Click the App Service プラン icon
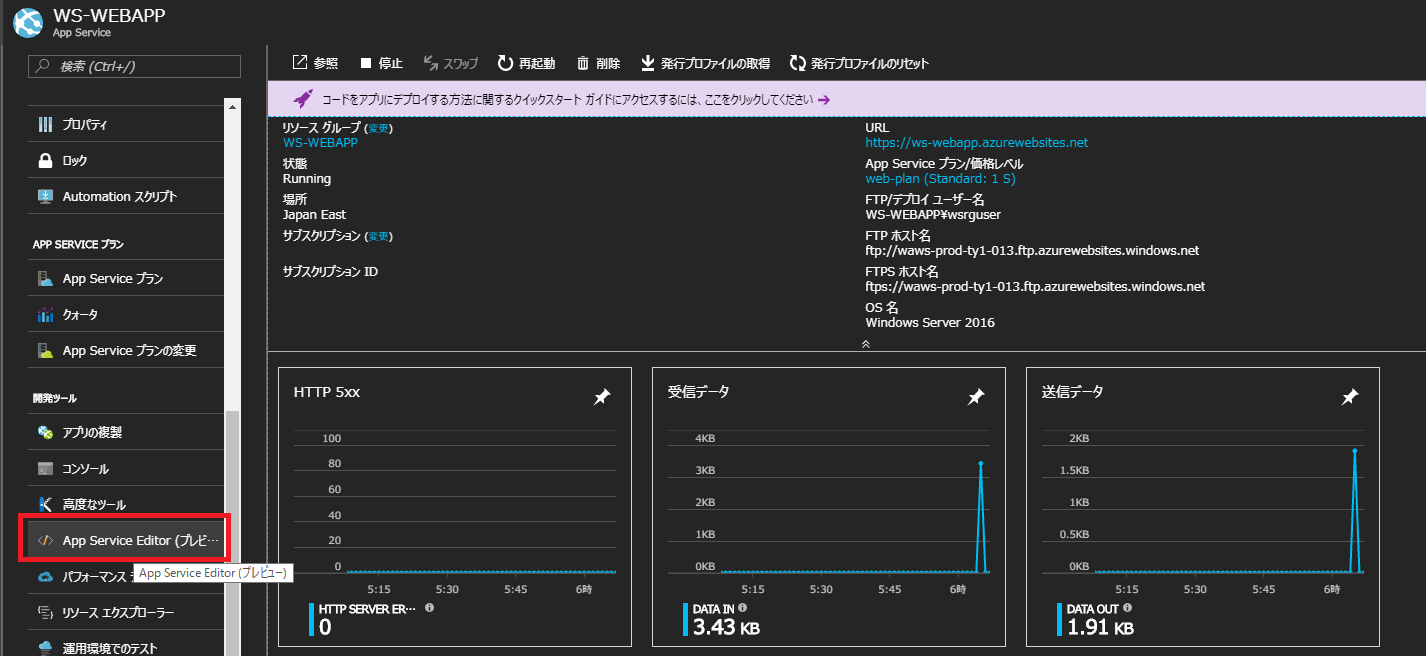 pyautogui.click(x=45, y=279)
